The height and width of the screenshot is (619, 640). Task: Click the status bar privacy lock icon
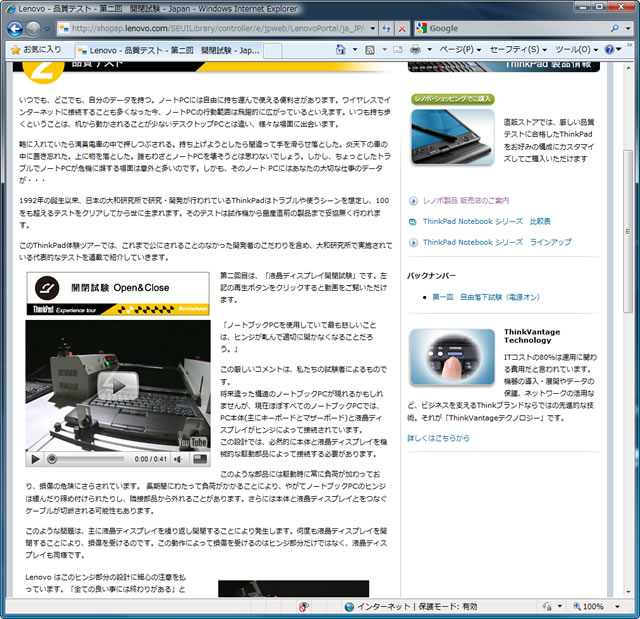pos(547,607)
